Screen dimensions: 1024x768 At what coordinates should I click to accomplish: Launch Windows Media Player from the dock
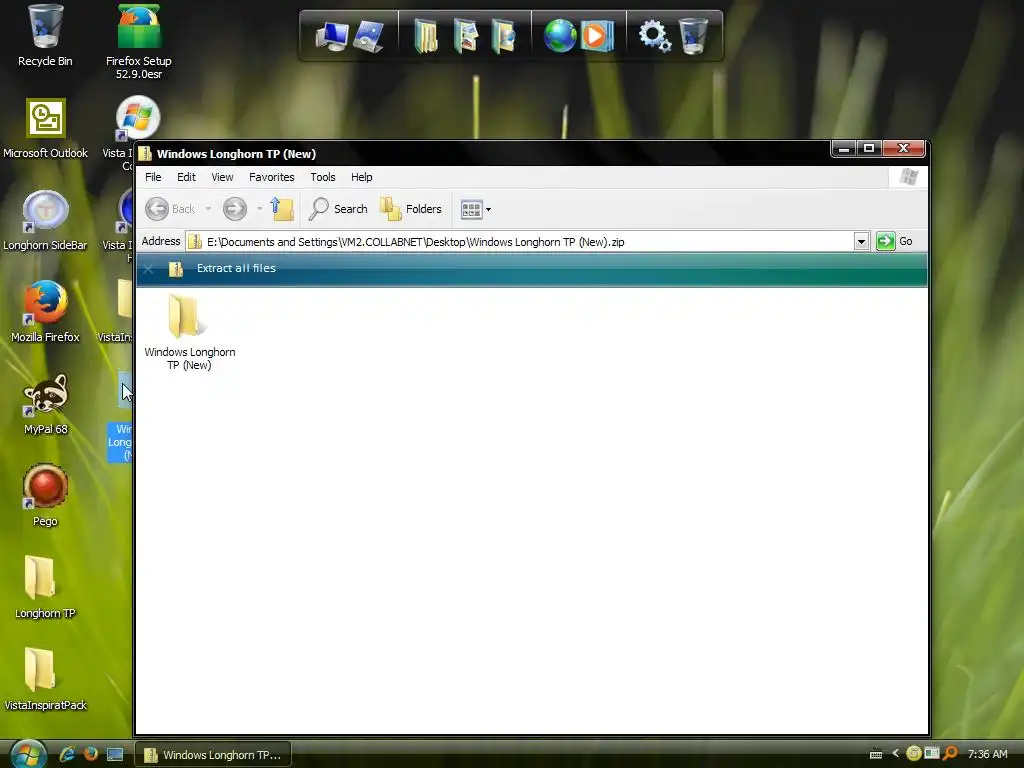pyautogui.click(x=597, y=36)
